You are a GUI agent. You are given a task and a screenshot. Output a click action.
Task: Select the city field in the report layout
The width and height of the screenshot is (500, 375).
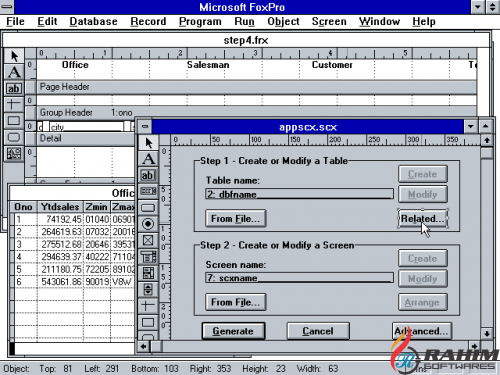click(x=86, y=127)
